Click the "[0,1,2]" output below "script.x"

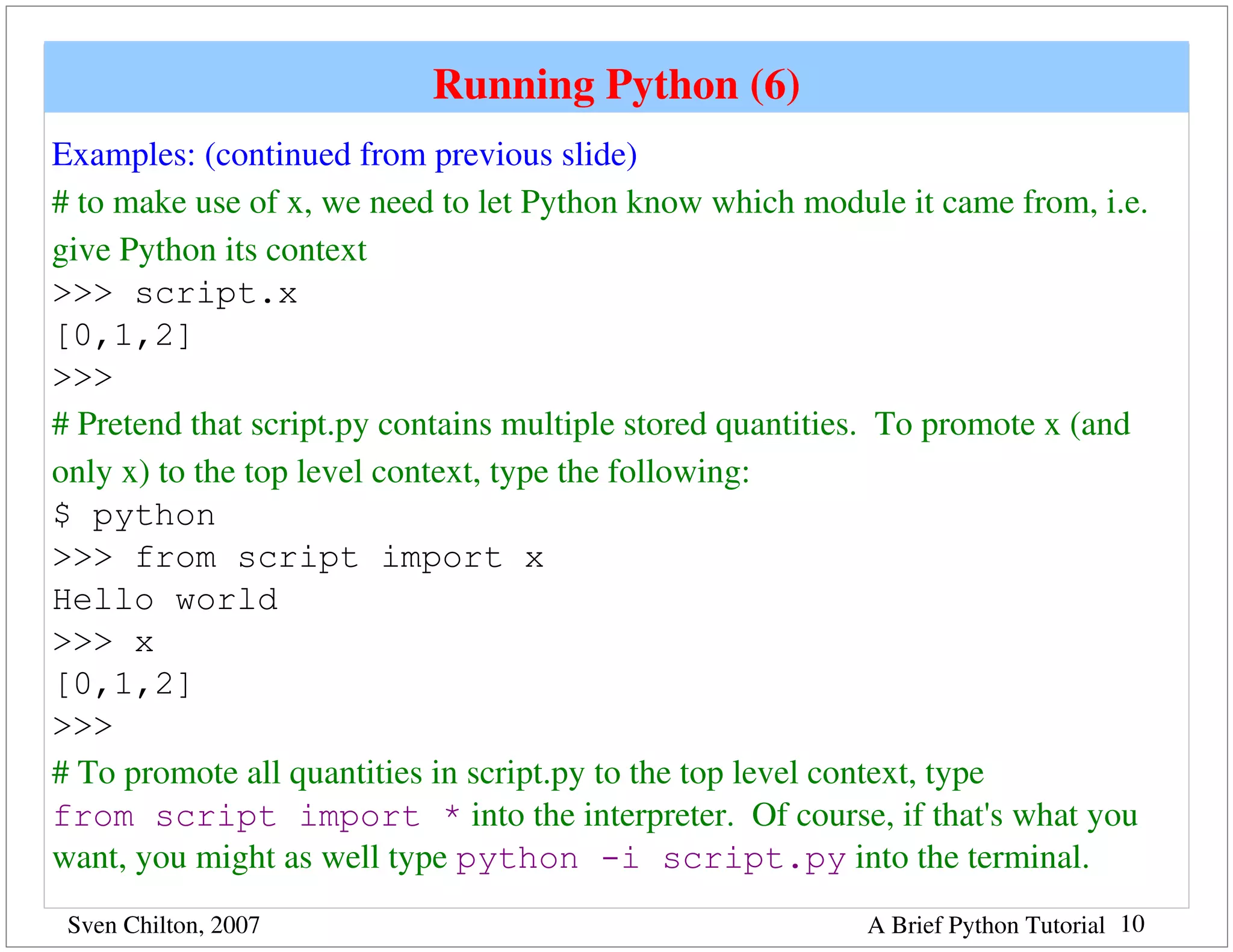click(x=123, y=336)
